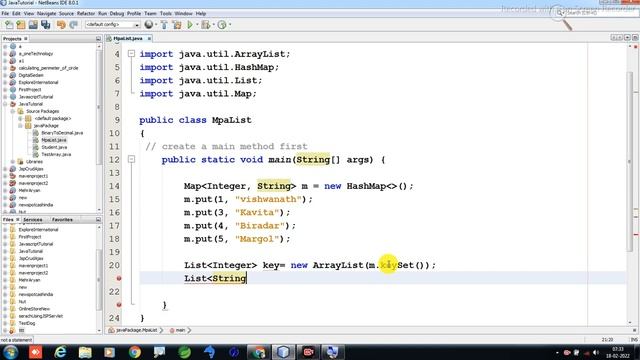Select the MpaList.java editor tab
The height and width of the screenshot is (360, 640).
(128, 38)
